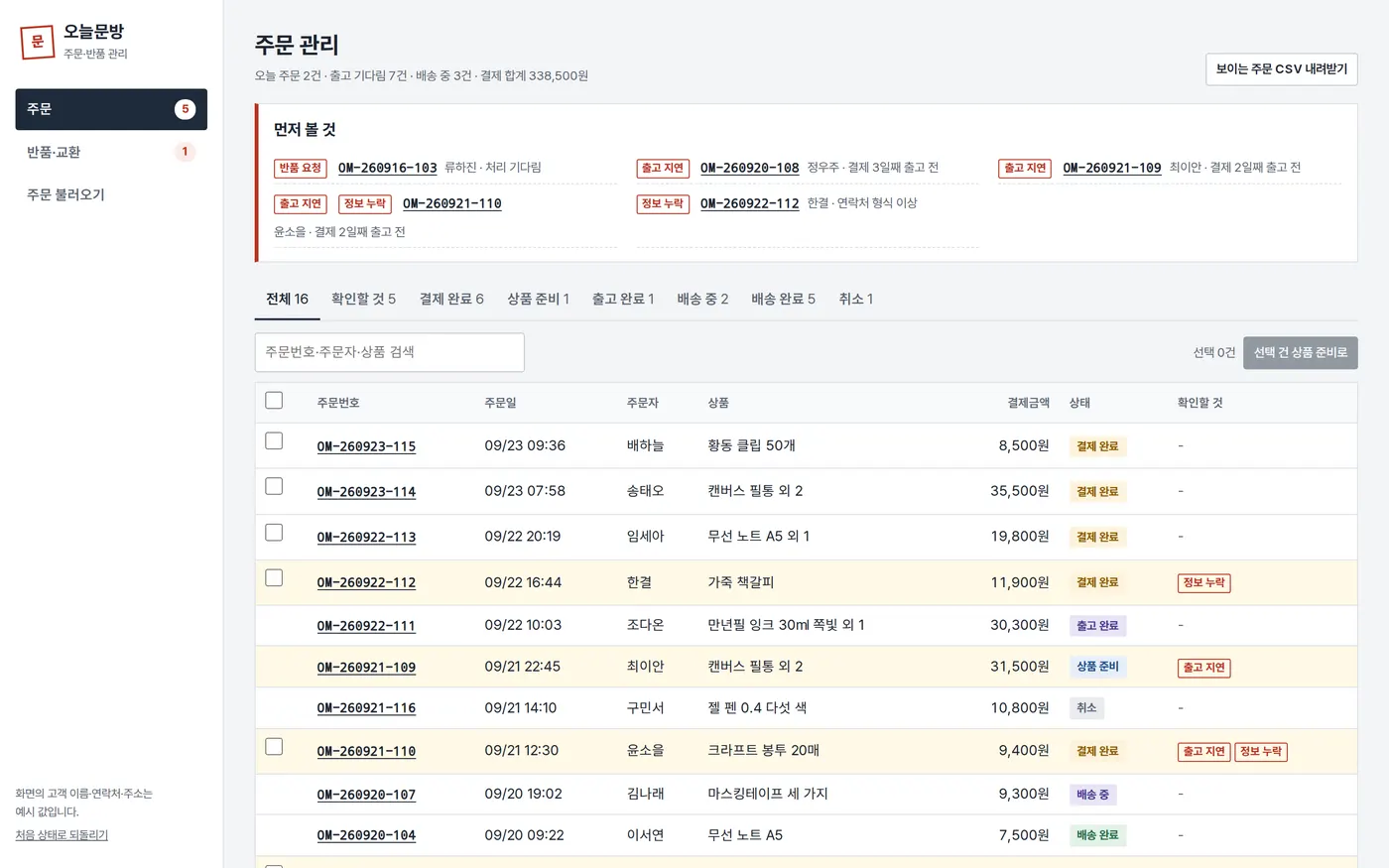Image resolution: width=1389 pixels, height=868 pixels.
Task: Open OM-260920-108 in 먼저 볼 것
Action: (749, 168)
